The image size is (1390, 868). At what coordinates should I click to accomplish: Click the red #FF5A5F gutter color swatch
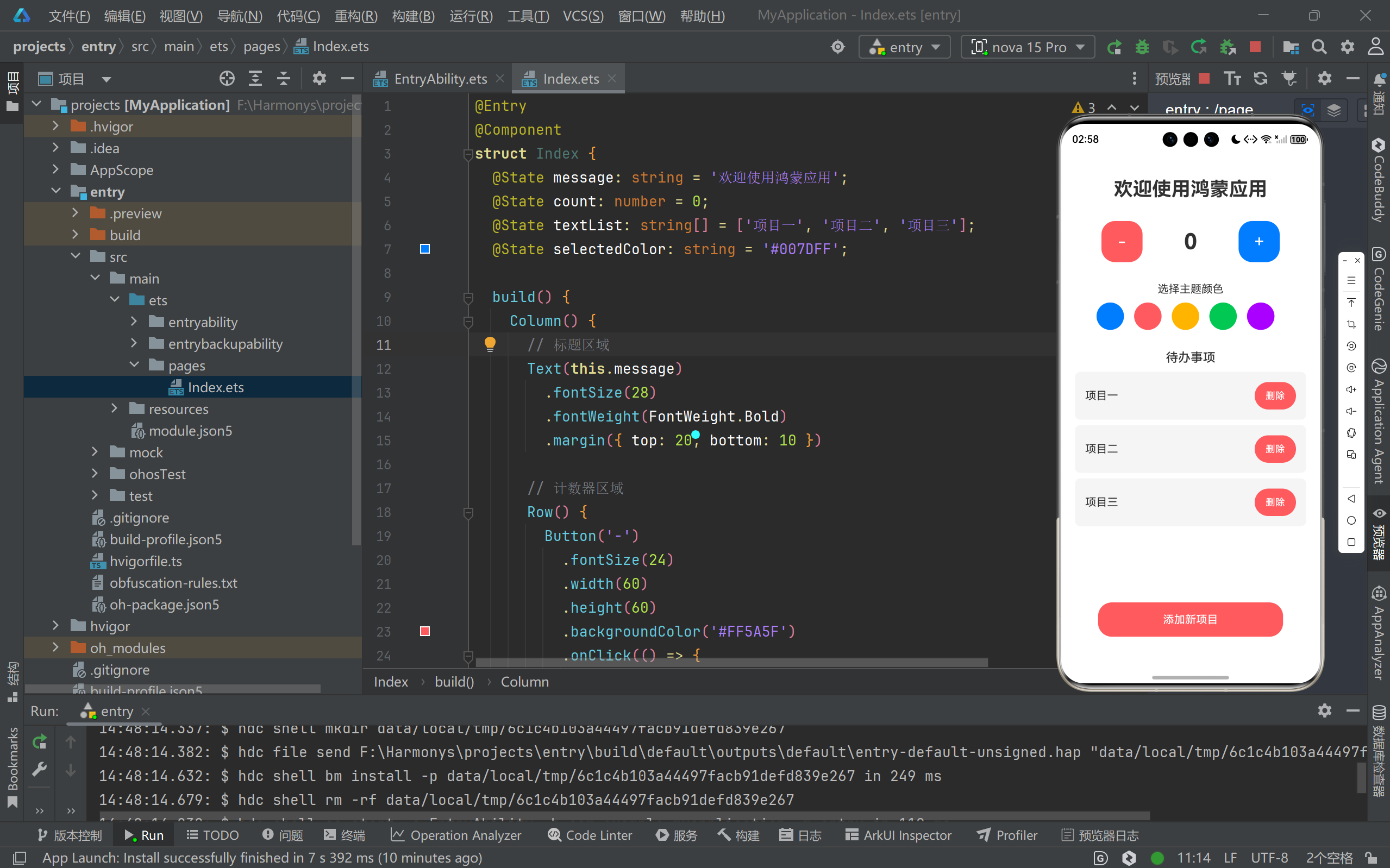coord(425,631)
